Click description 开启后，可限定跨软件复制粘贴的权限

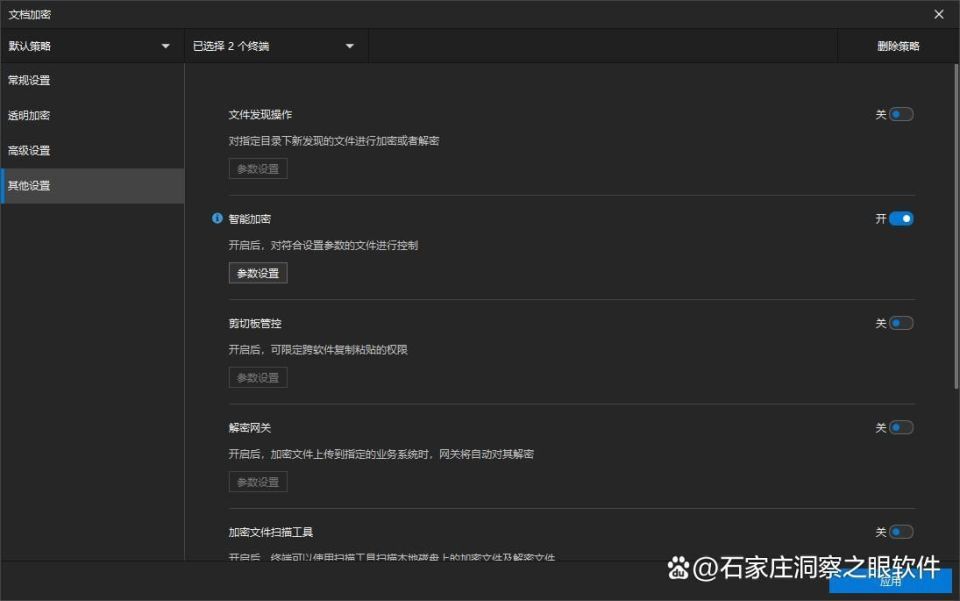318,349
